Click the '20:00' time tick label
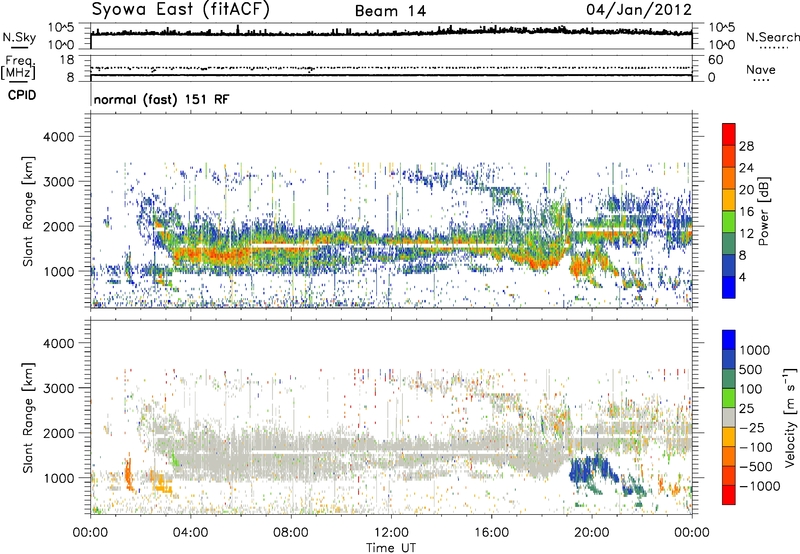This screenshot has width=800, height=554. (591, 533)
